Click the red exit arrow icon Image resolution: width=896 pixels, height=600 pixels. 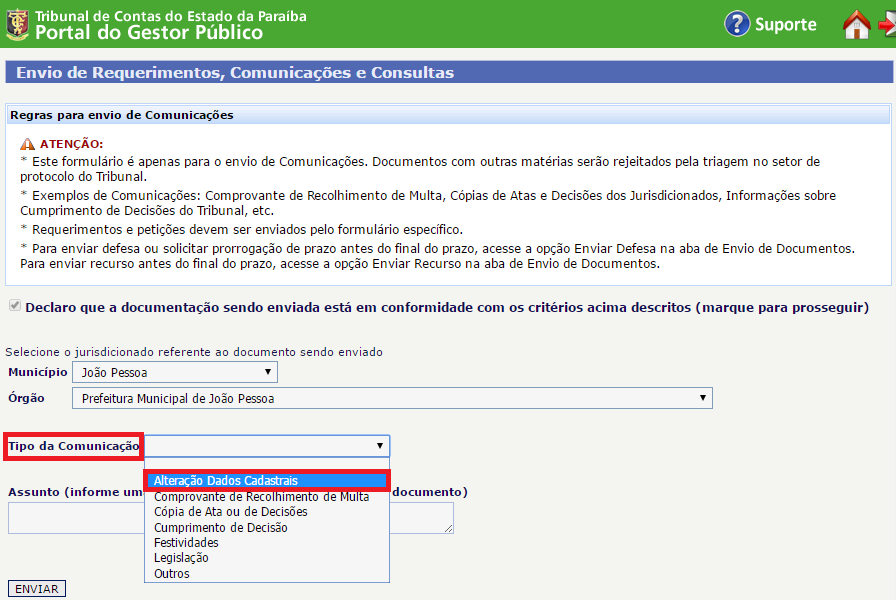pos(887,25)
